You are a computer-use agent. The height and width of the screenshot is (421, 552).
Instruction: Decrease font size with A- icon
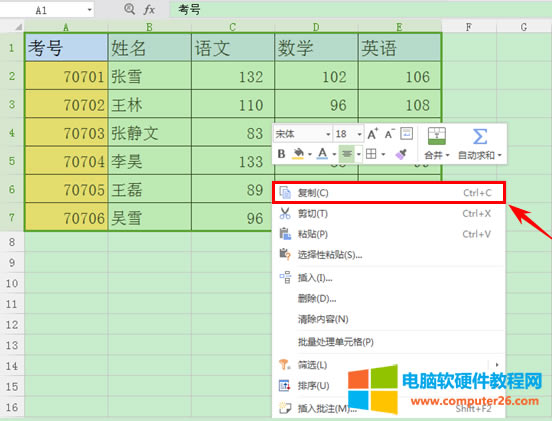pos(389,134)
